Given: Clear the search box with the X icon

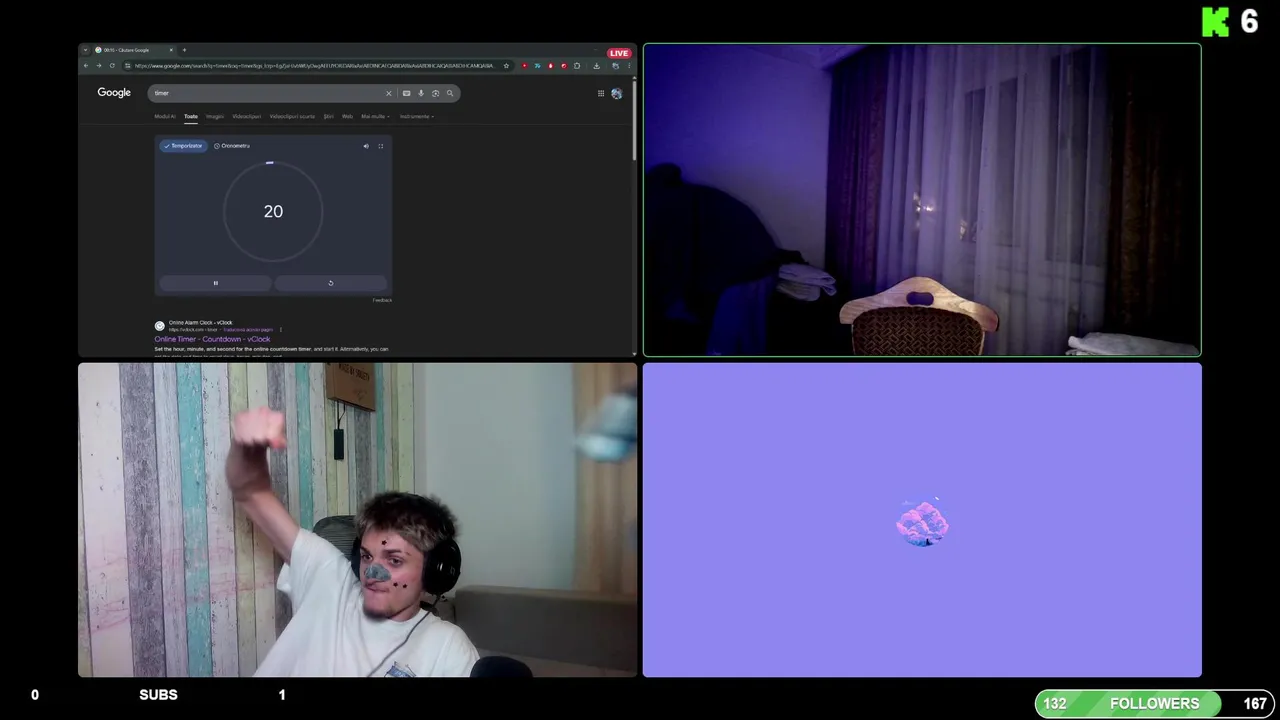Looking at the screenshot, I should tap(389, 93).
